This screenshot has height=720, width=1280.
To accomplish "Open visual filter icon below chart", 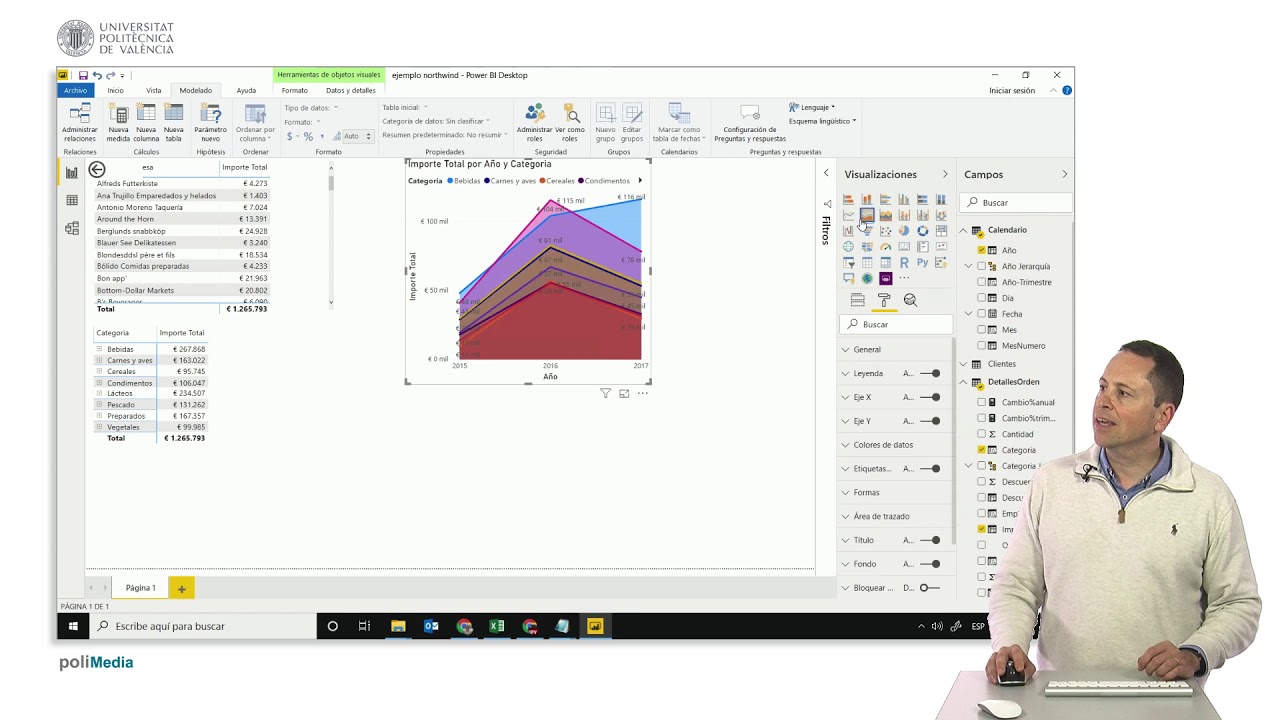I will click(x=605, y=393).
